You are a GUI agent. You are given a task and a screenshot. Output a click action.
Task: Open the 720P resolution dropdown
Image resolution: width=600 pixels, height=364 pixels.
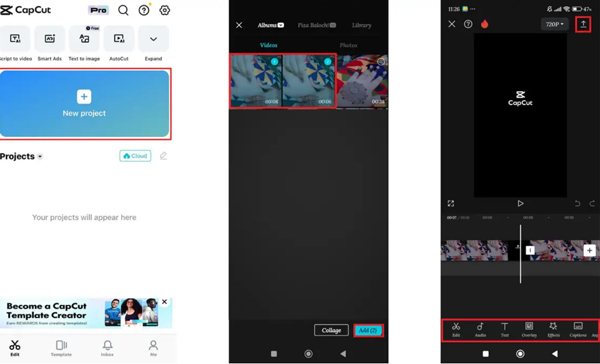(555, 24)
